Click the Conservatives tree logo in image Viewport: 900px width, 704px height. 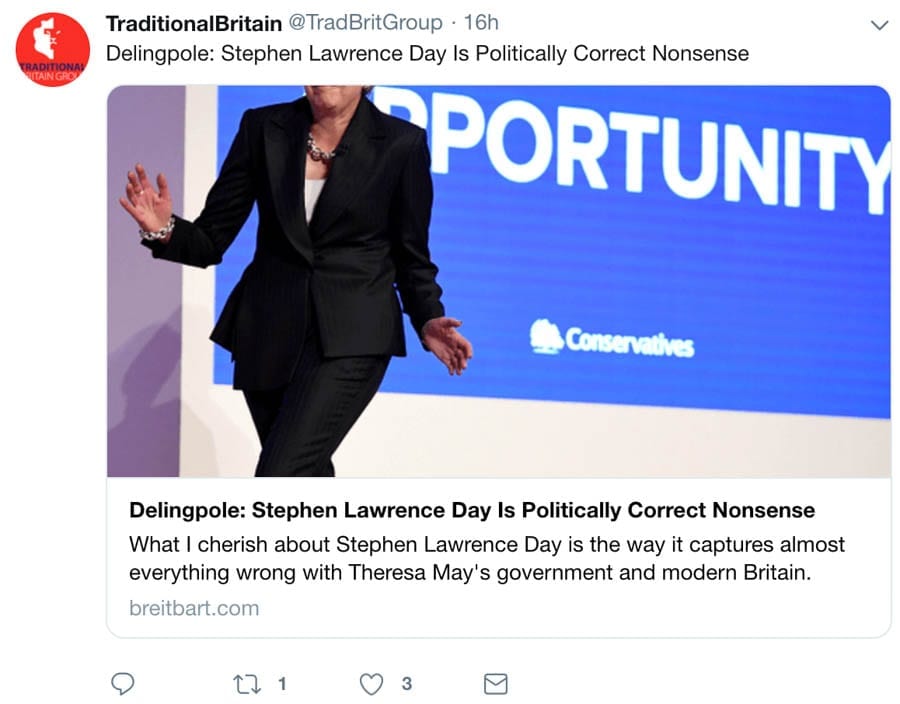(x=545, y=337)
